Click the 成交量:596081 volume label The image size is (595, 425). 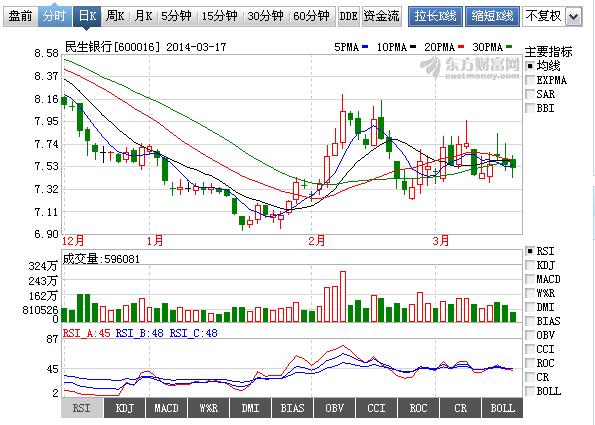point(101,259)
